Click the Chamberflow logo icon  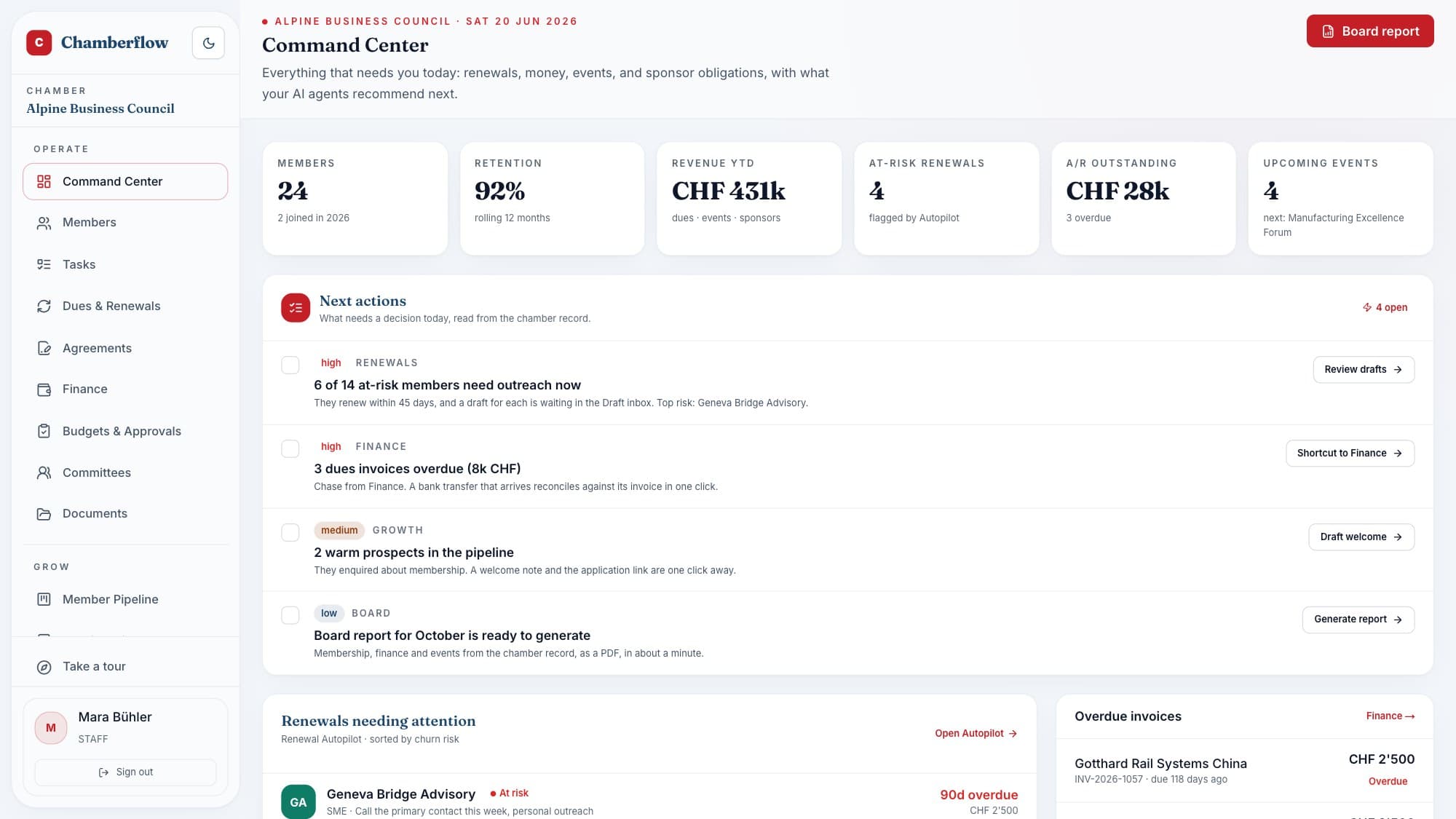pyautogui.click(x=39, y=43)
